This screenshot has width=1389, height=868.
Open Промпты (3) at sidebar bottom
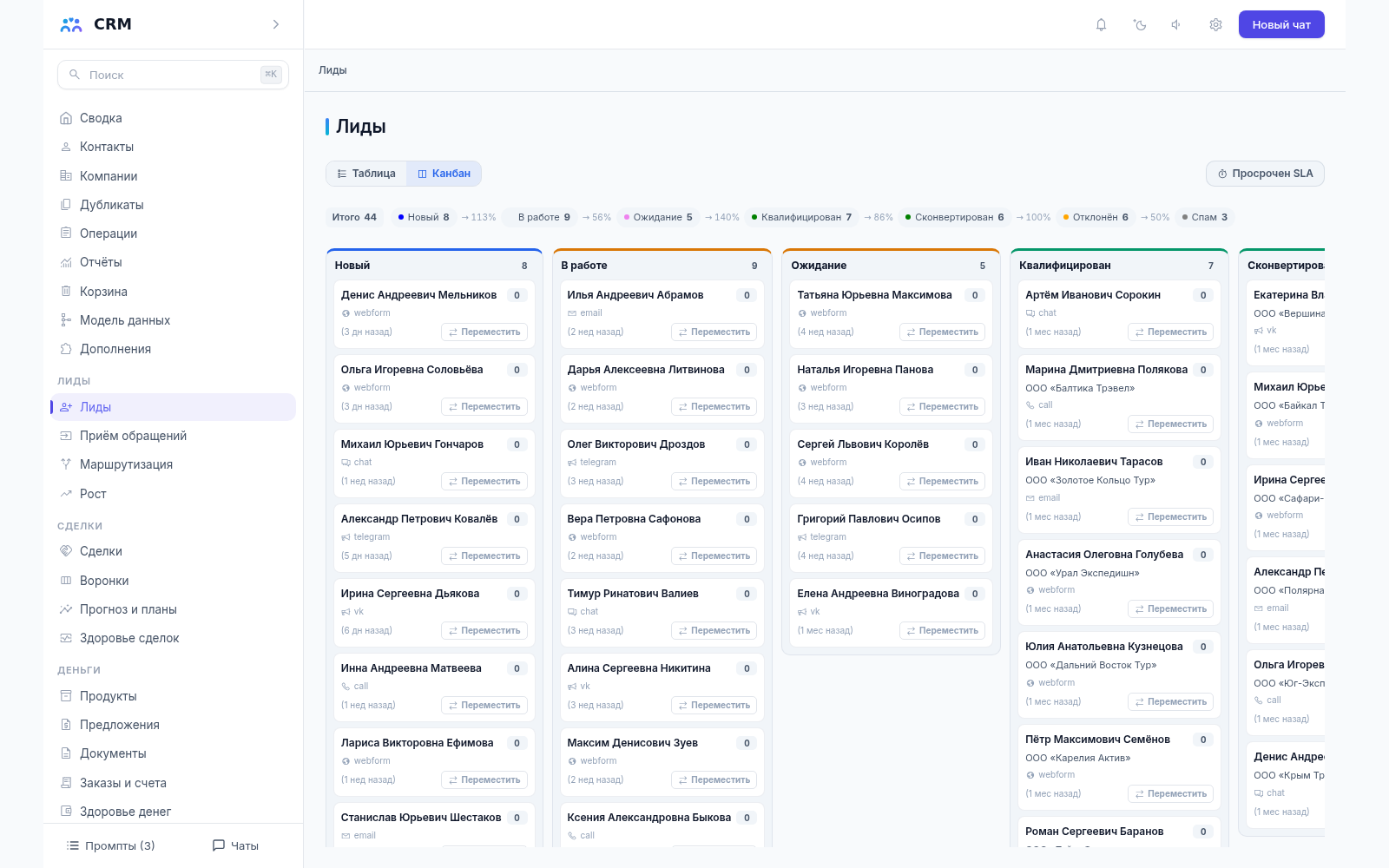coord(111,845)
